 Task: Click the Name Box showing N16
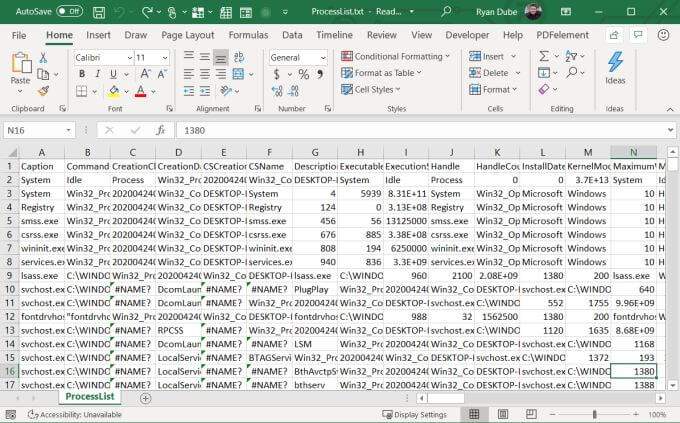point(40,130)
